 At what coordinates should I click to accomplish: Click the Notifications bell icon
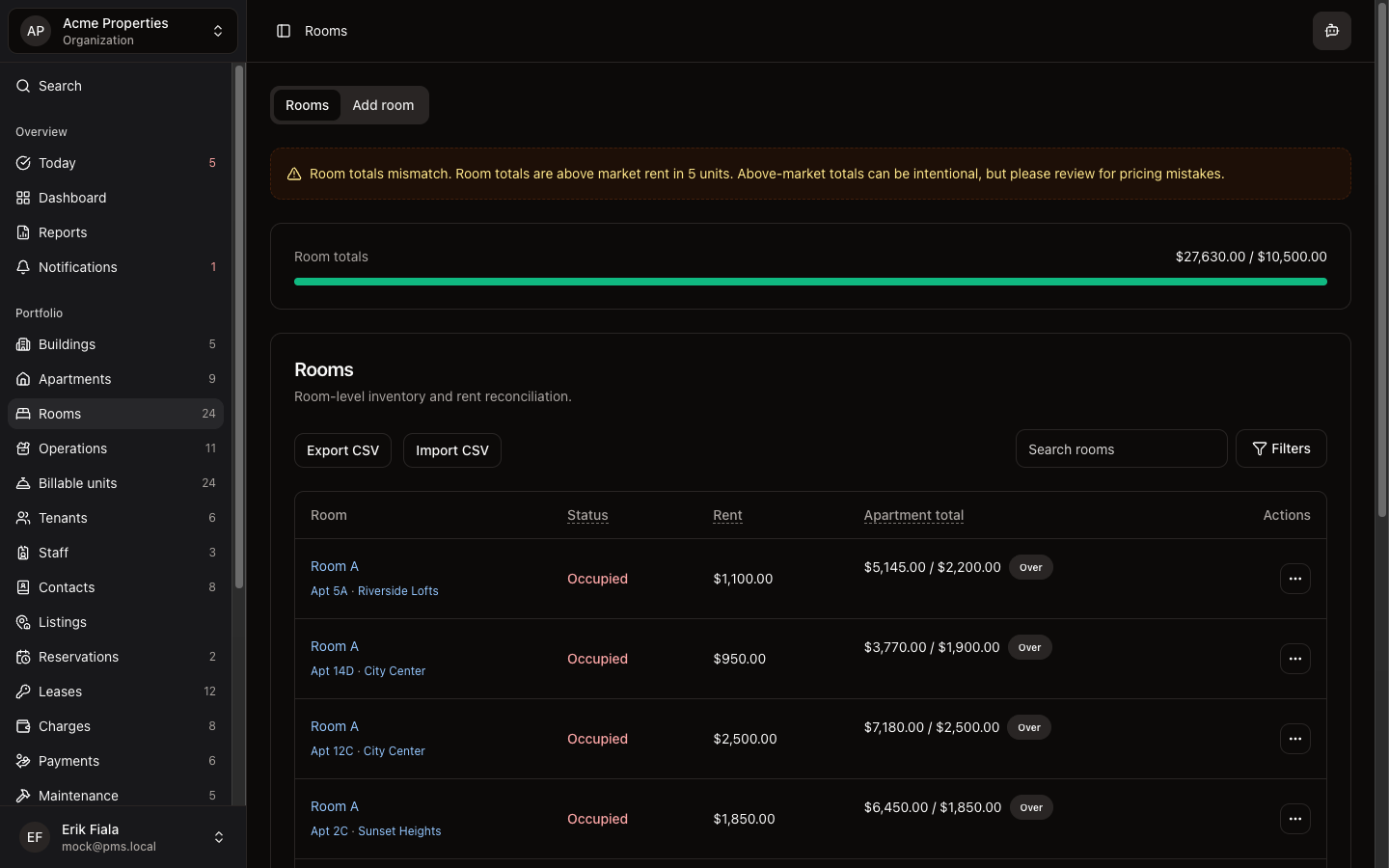click(x=23, y=267)
